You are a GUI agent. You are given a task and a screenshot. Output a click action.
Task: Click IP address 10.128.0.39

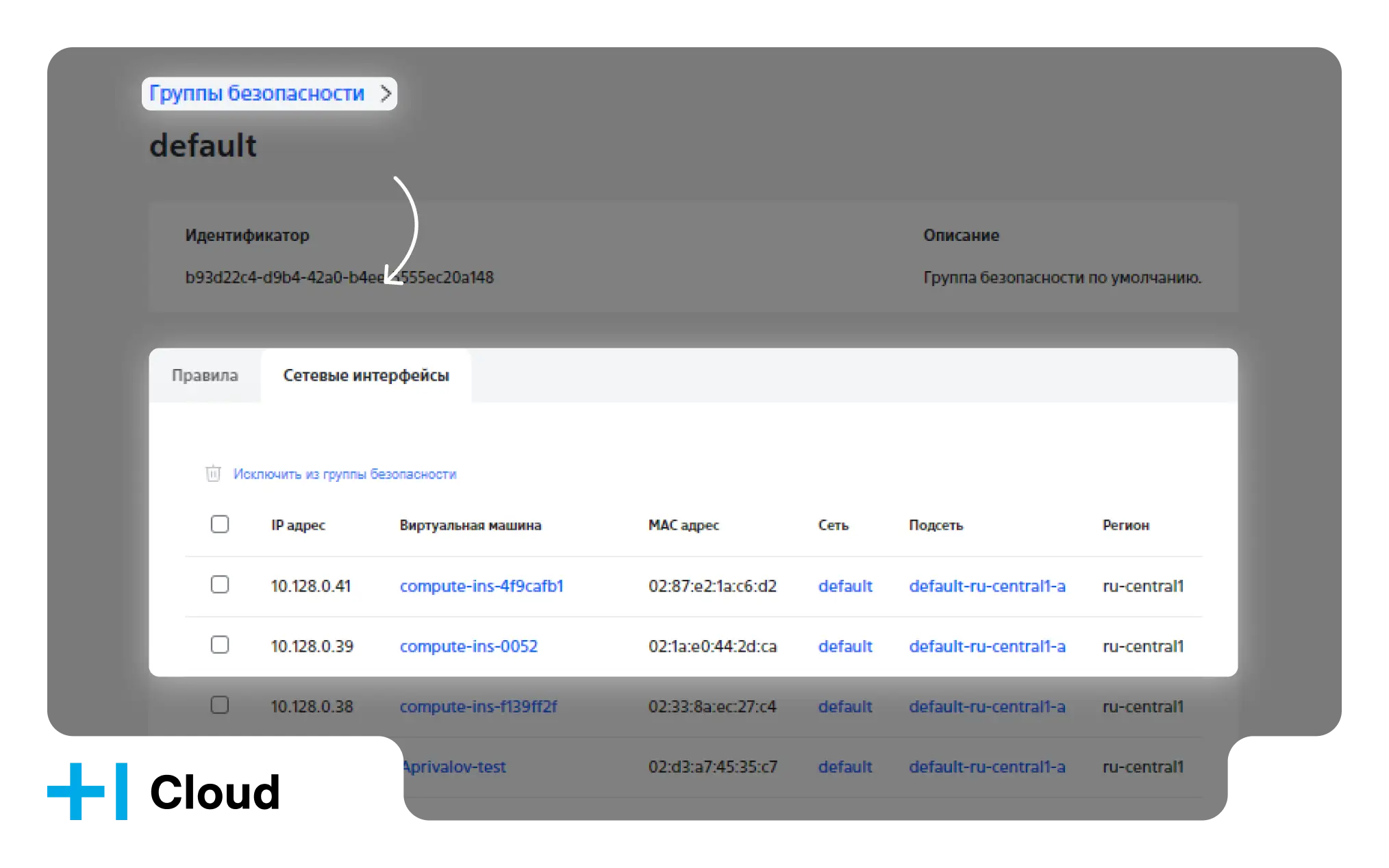tap(312, 646)
